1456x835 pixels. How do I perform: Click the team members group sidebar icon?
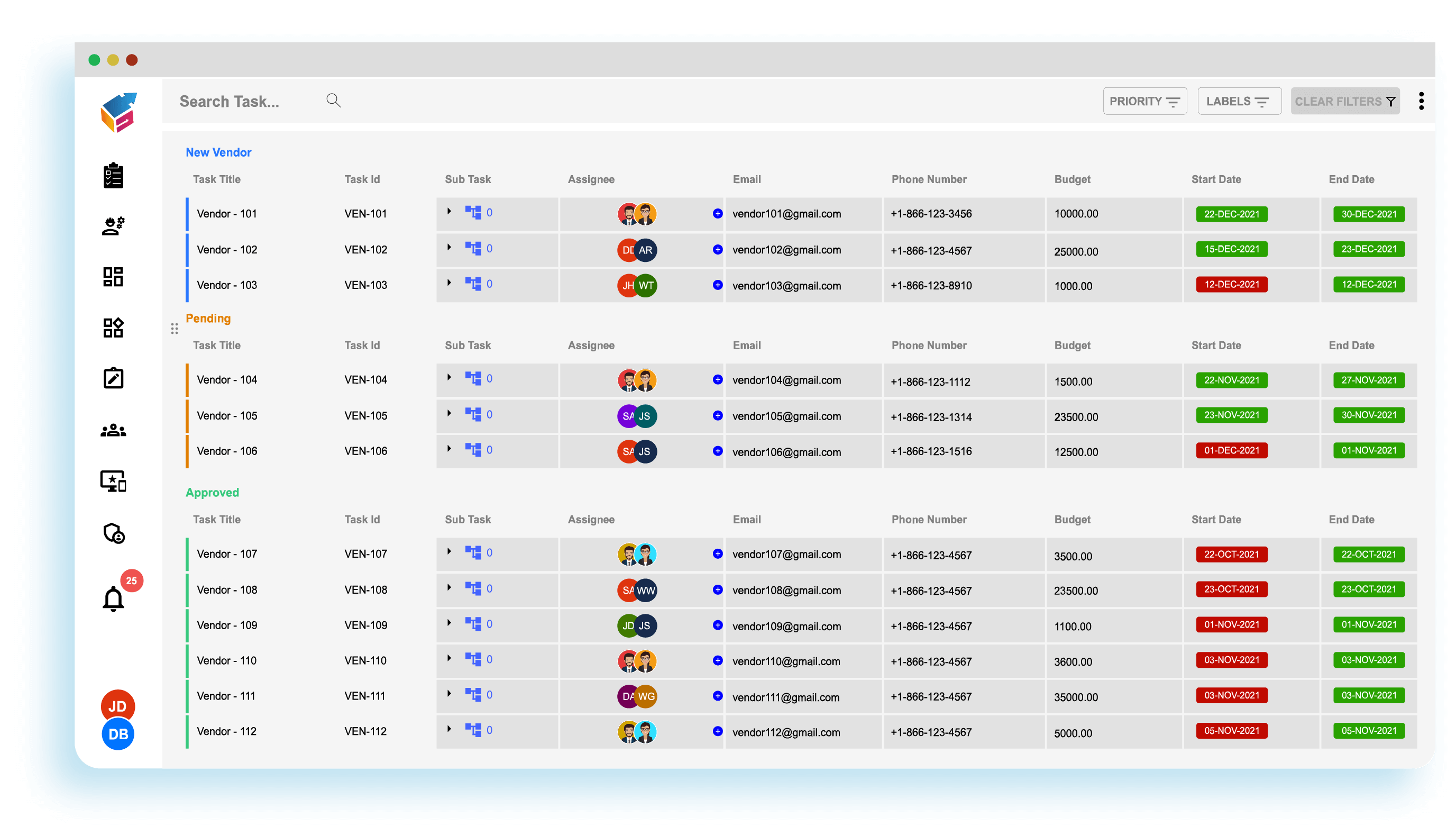tap(113, 430)
